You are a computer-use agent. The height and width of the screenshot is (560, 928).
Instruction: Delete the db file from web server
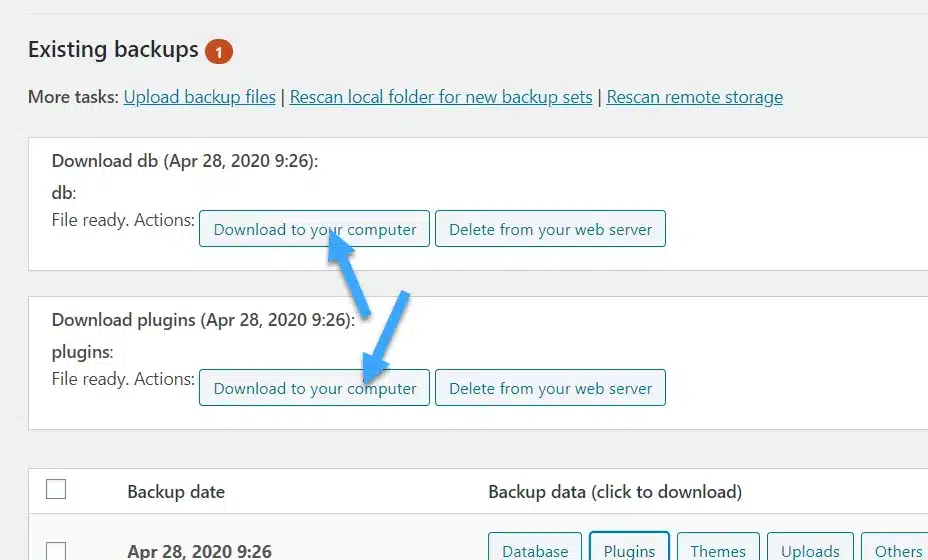tap(550, 229)
